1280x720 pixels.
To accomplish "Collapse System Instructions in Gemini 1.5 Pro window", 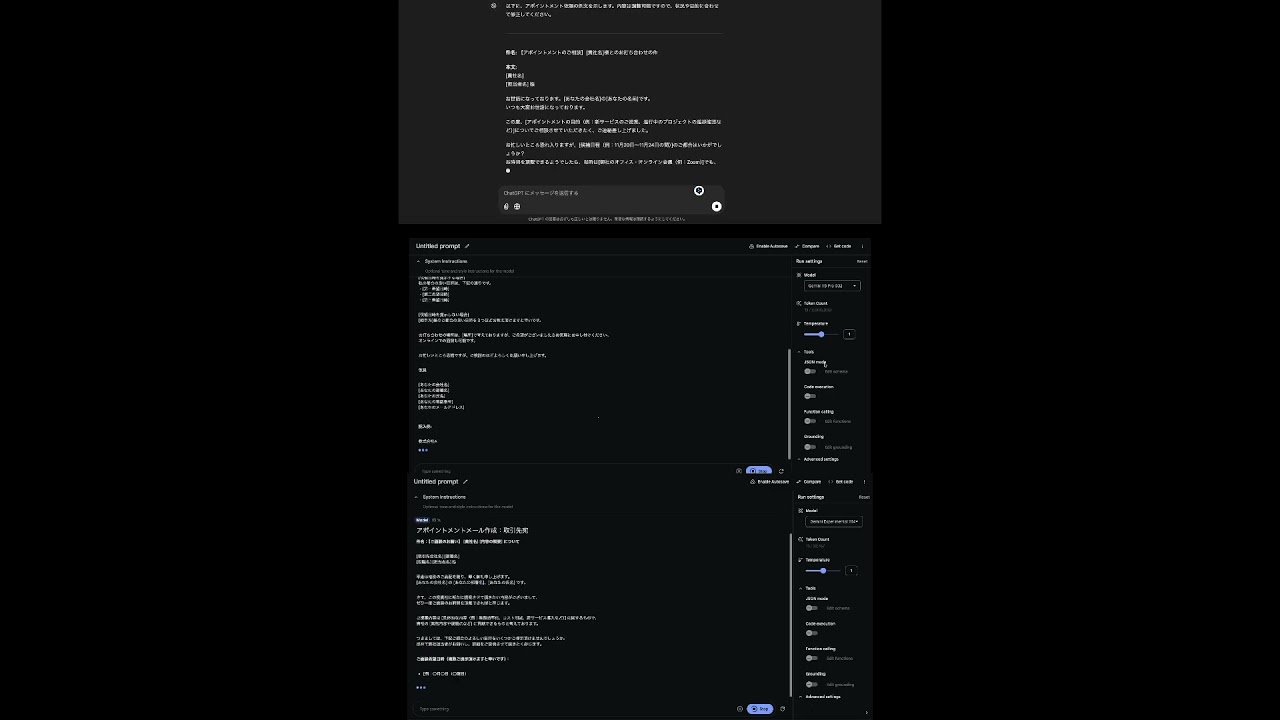I will [418, 261].
